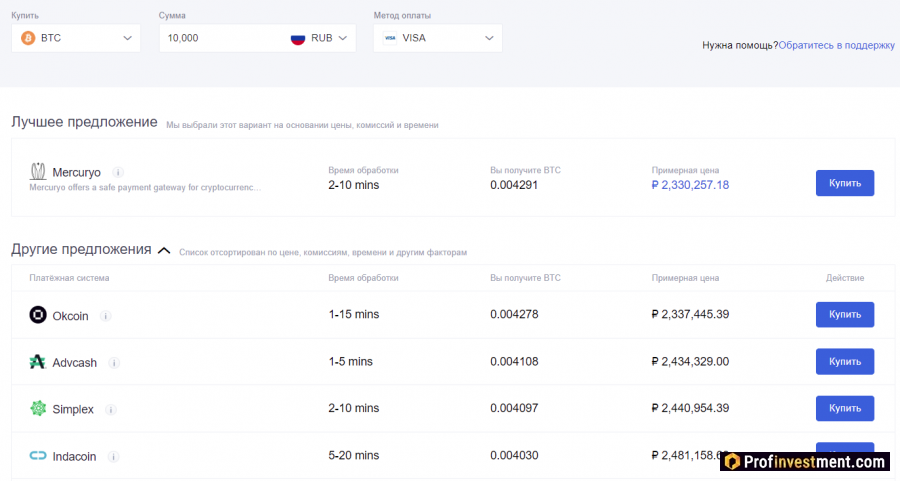Click Mercuryo BTC amount 0.004291
The width and height of the screenshot is (900, 481).
(514, 185)
